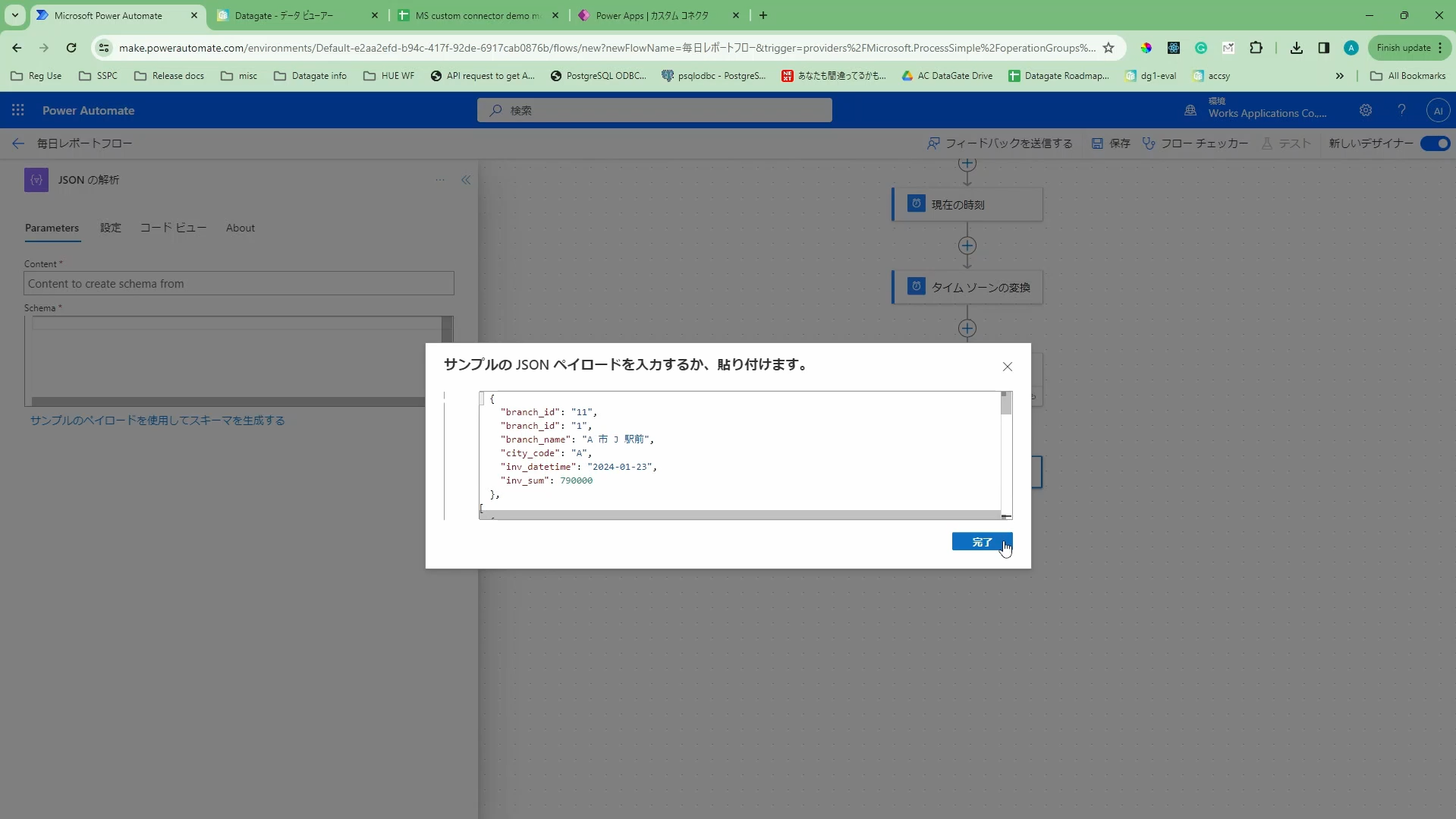This screenshot has height=819, width=1456.
Task: Go back using the flow back arrow
Action: coord(18,143)
